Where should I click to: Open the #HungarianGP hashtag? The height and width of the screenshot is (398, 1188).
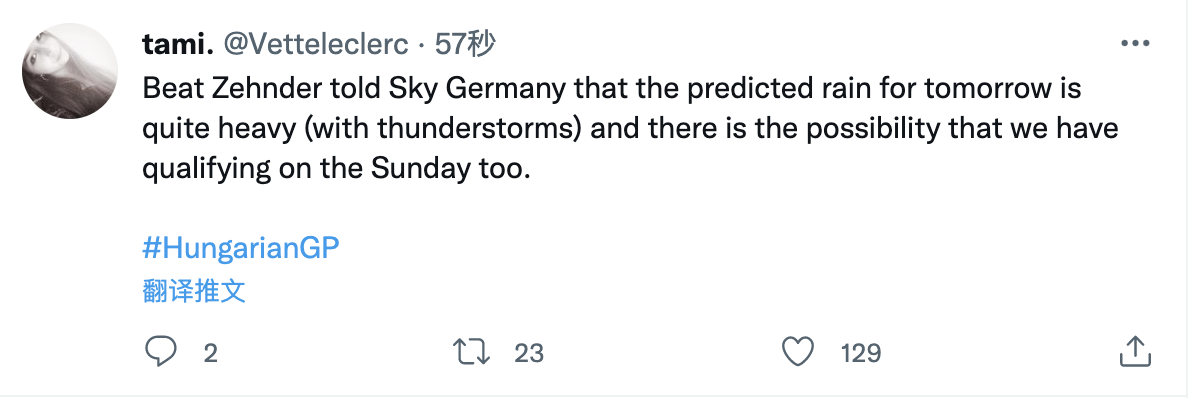point(240,249)
